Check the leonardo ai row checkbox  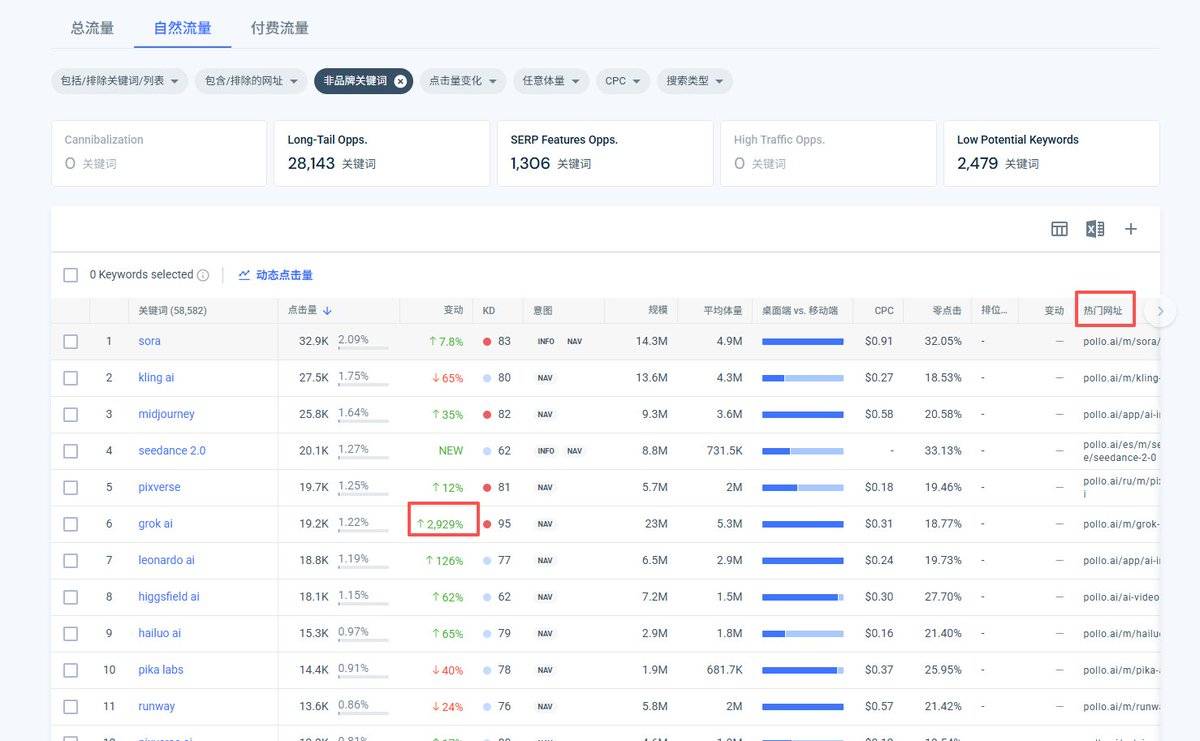(x=70, y=560)
